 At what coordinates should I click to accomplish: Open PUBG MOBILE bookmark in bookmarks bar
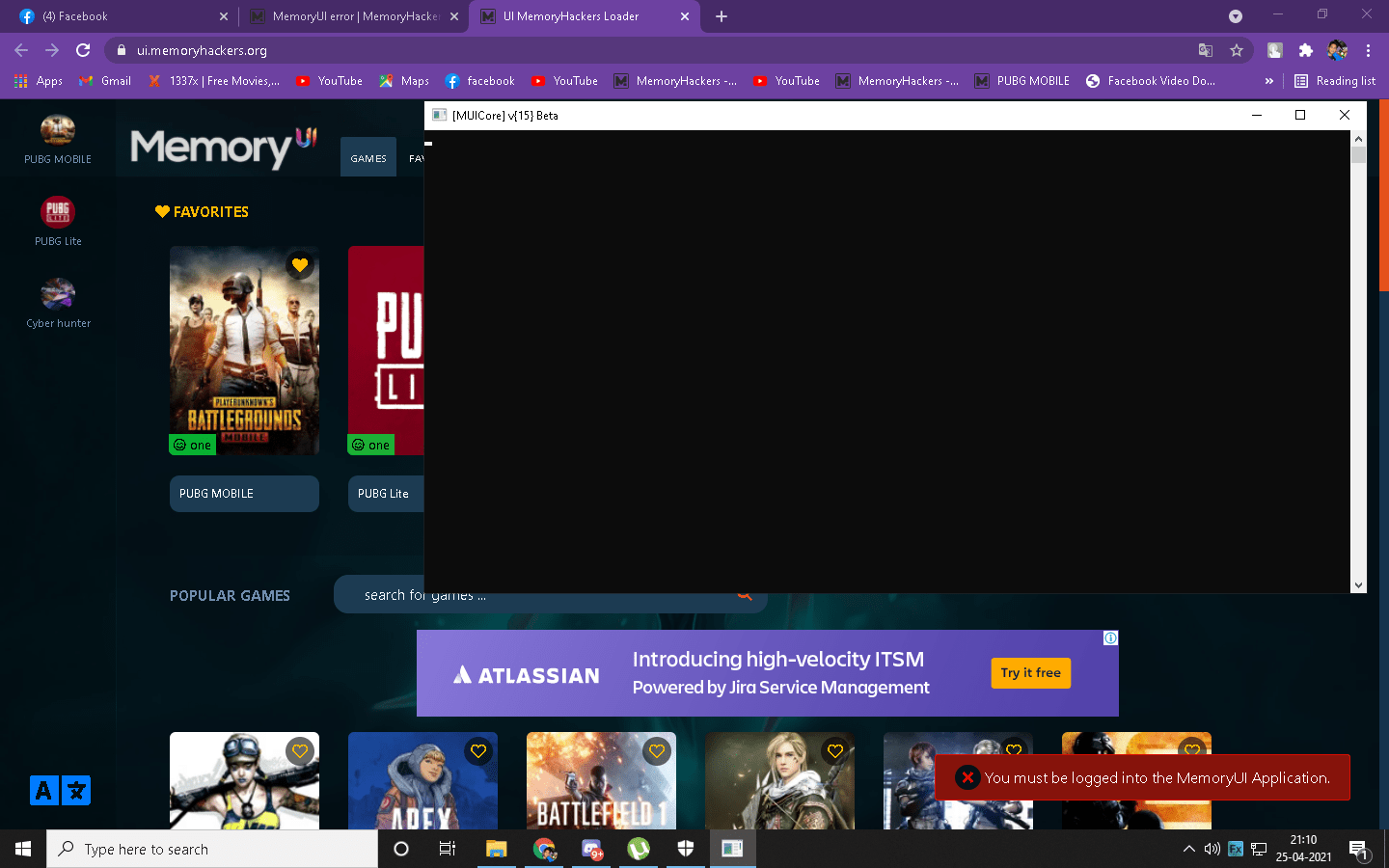click(x=1022, y=81)
